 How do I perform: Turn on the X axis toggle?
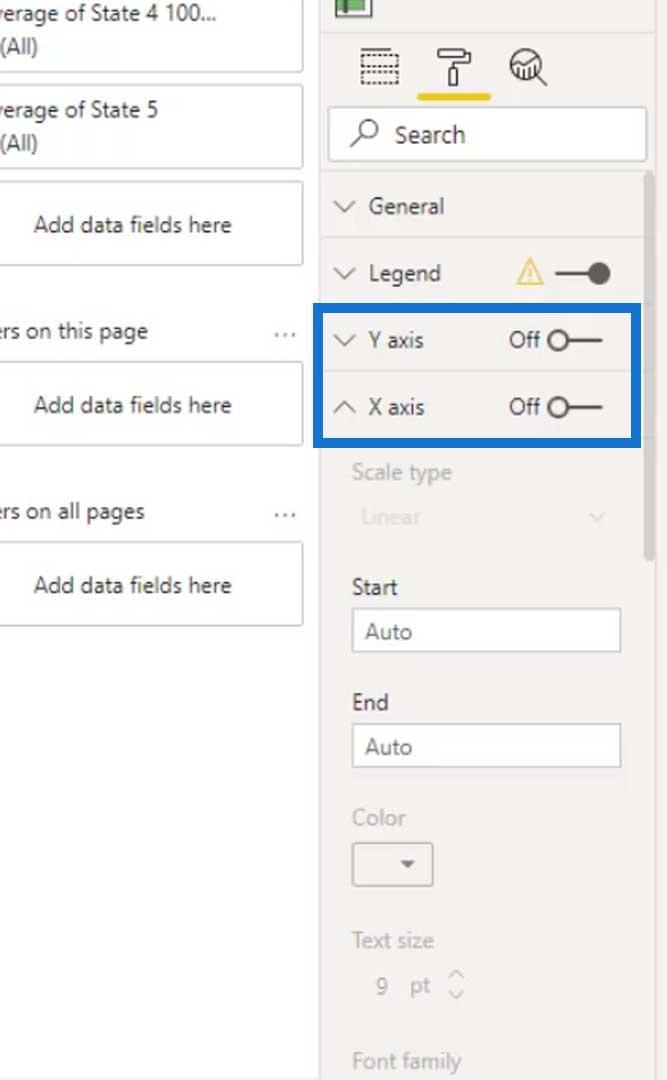[575, 407]
